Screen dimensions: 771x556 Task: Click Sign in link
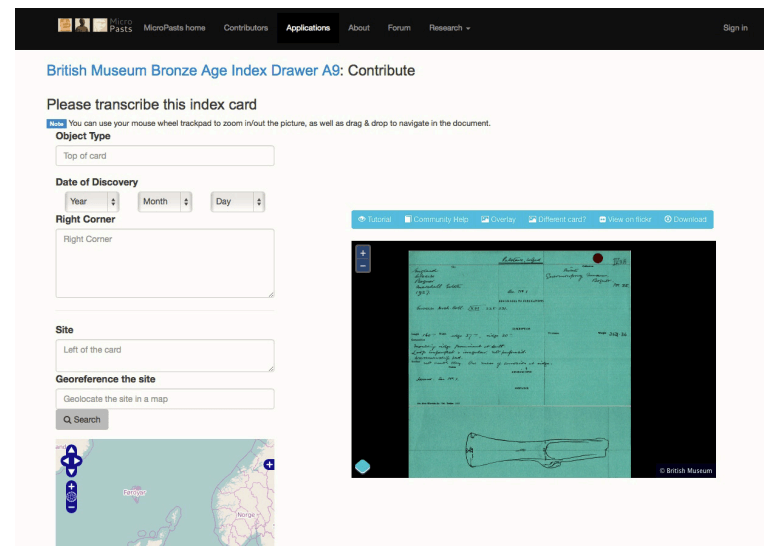tap(735, 28)
